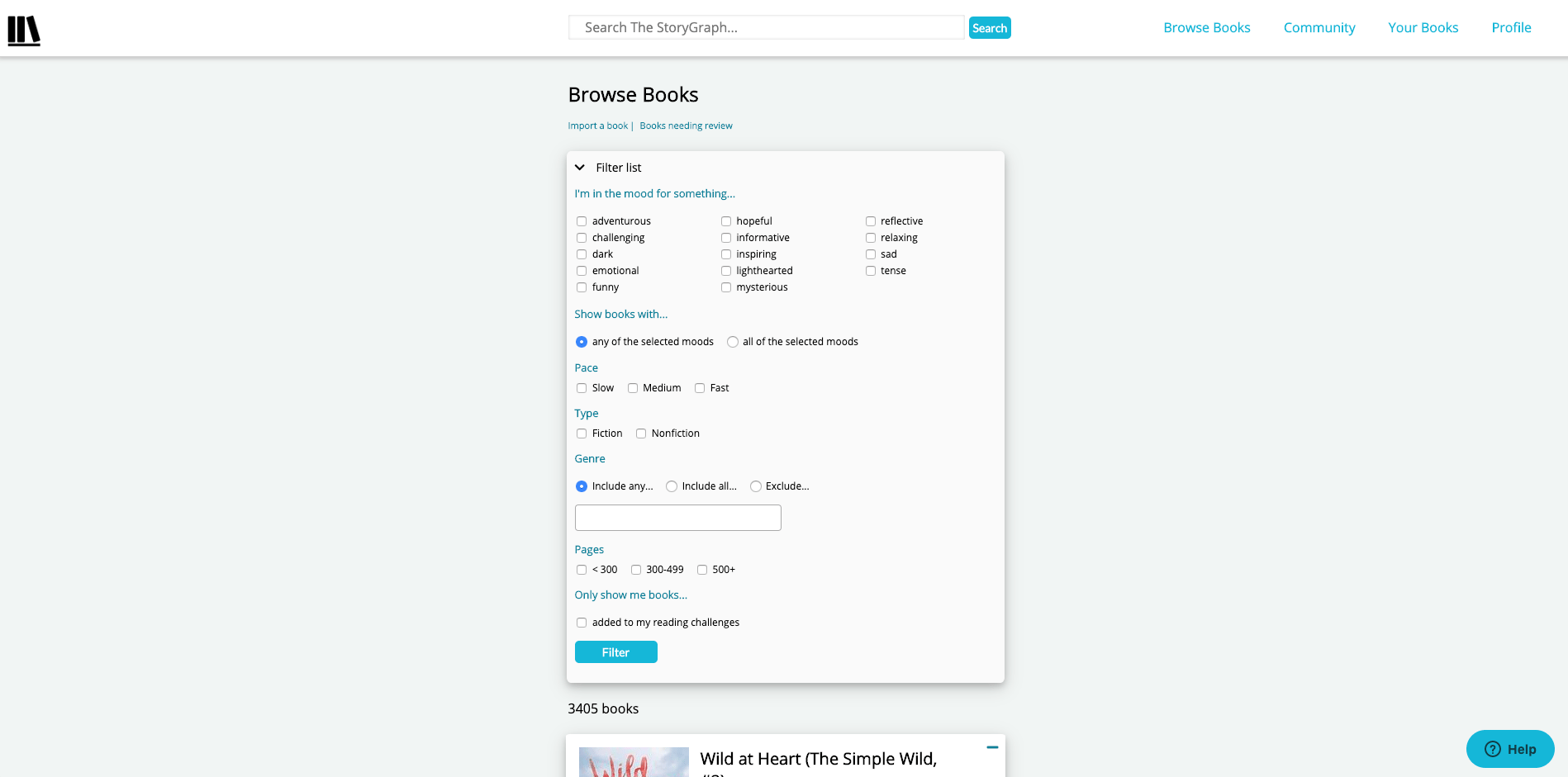Collapse the Filter list chevron
Screen dimensions: 1568x777
click(580, 168)
